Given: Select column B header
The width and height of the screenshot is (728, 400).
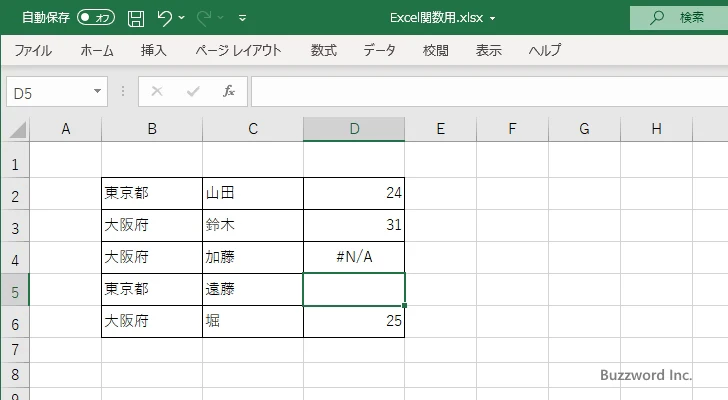Looking at the screenshot, I should pos(152,129).
